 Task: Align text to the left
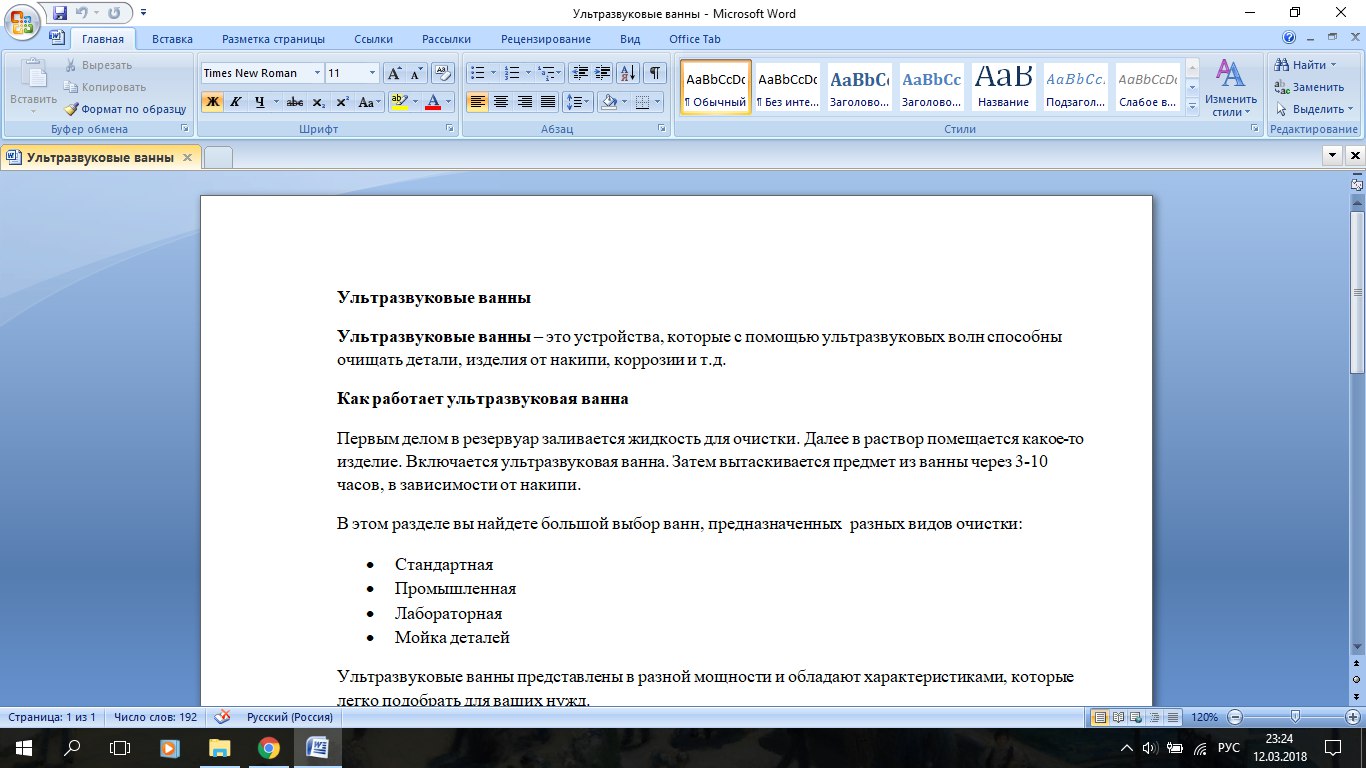(477, 102)
